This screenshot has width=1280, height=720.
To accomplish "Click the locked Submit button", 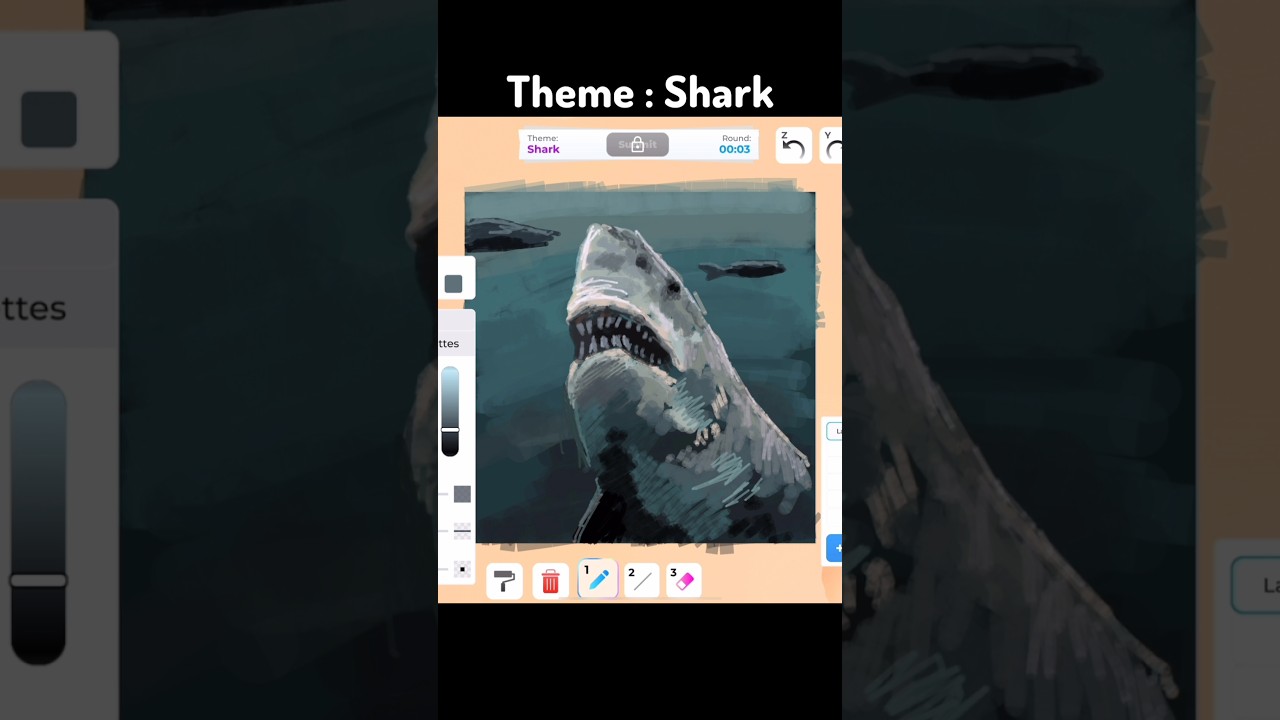I will pyautogui.click(x=637, y=145).
